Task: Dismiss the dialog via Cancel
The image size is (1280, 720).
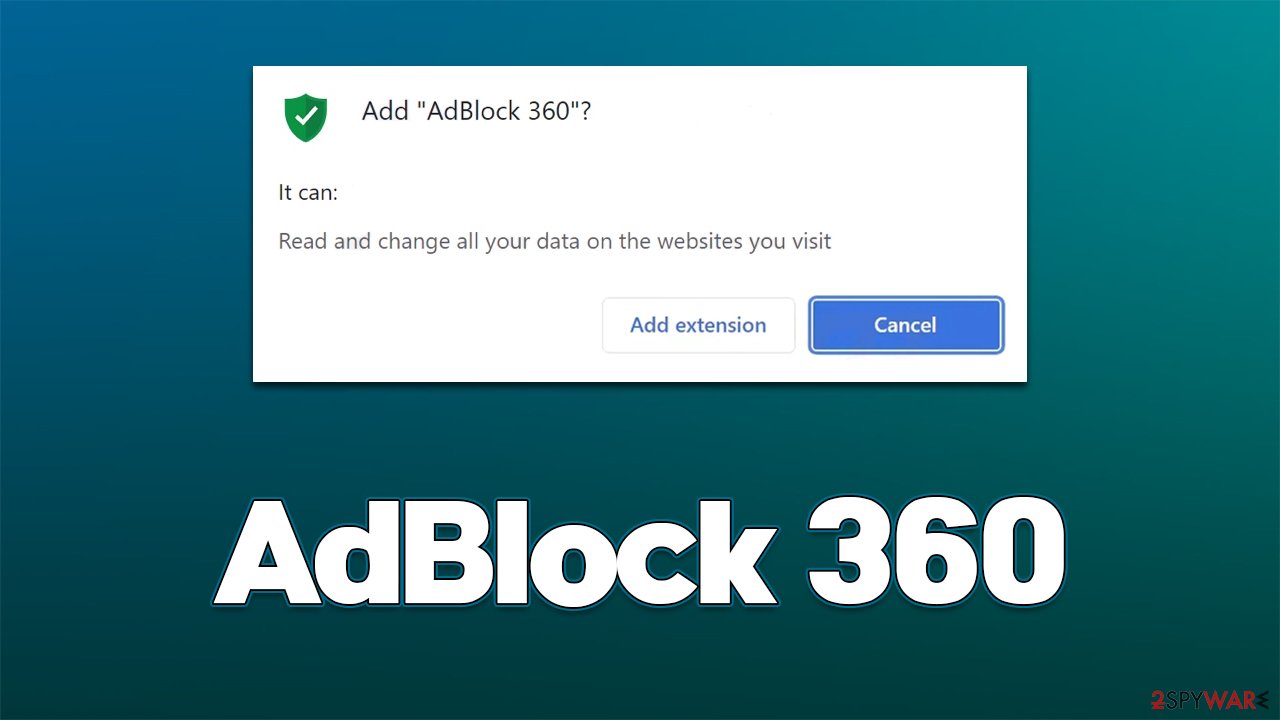Action: (905, 325)
